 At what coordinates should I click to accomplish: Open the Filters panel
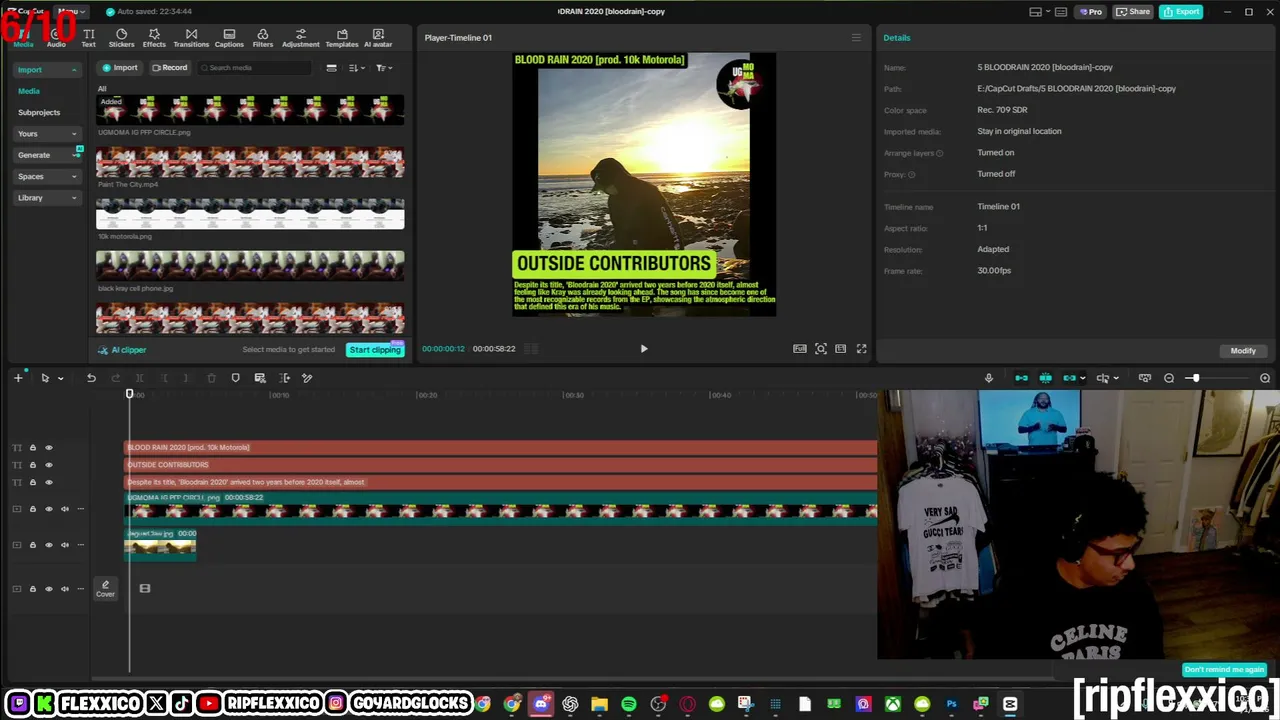pyautogui.click(x=263, y=38)
